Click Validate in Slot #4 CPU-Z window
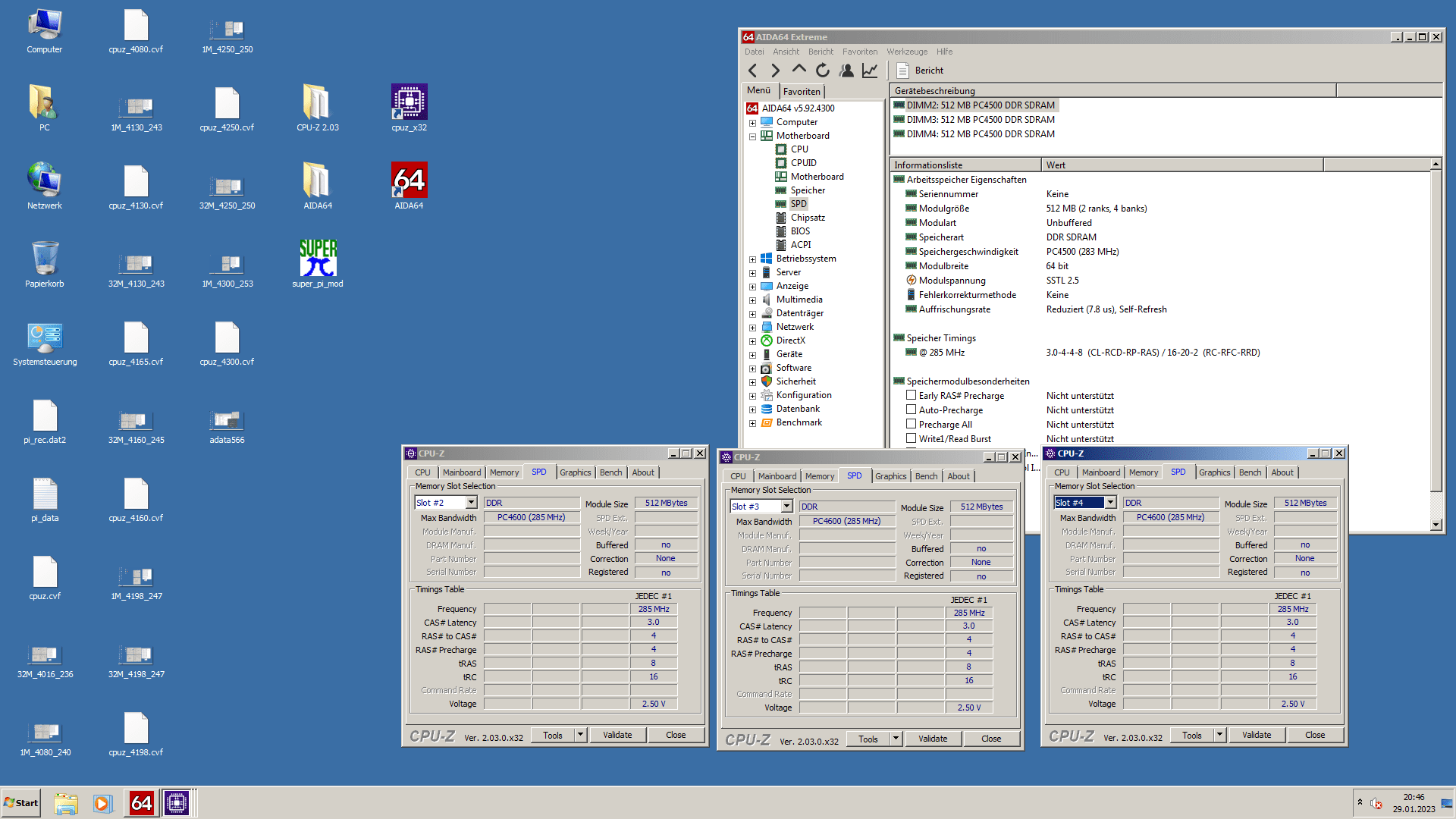 click(x=1257, y=735)
